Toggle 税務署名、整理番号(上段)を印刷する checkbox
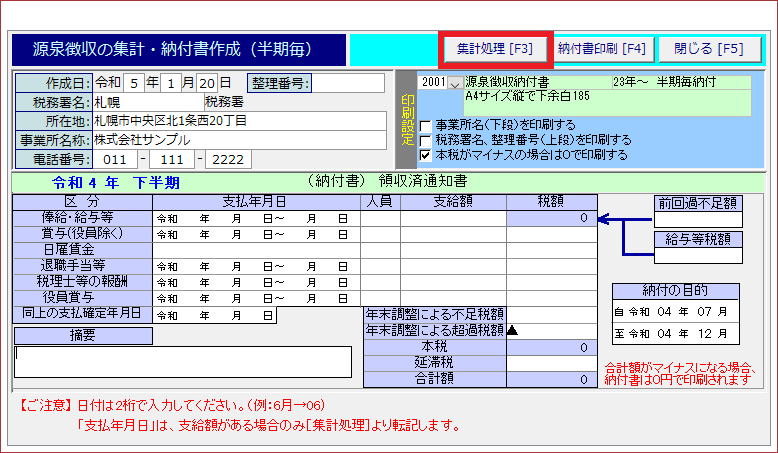This screenshot has height=453, width=778. 426,140
